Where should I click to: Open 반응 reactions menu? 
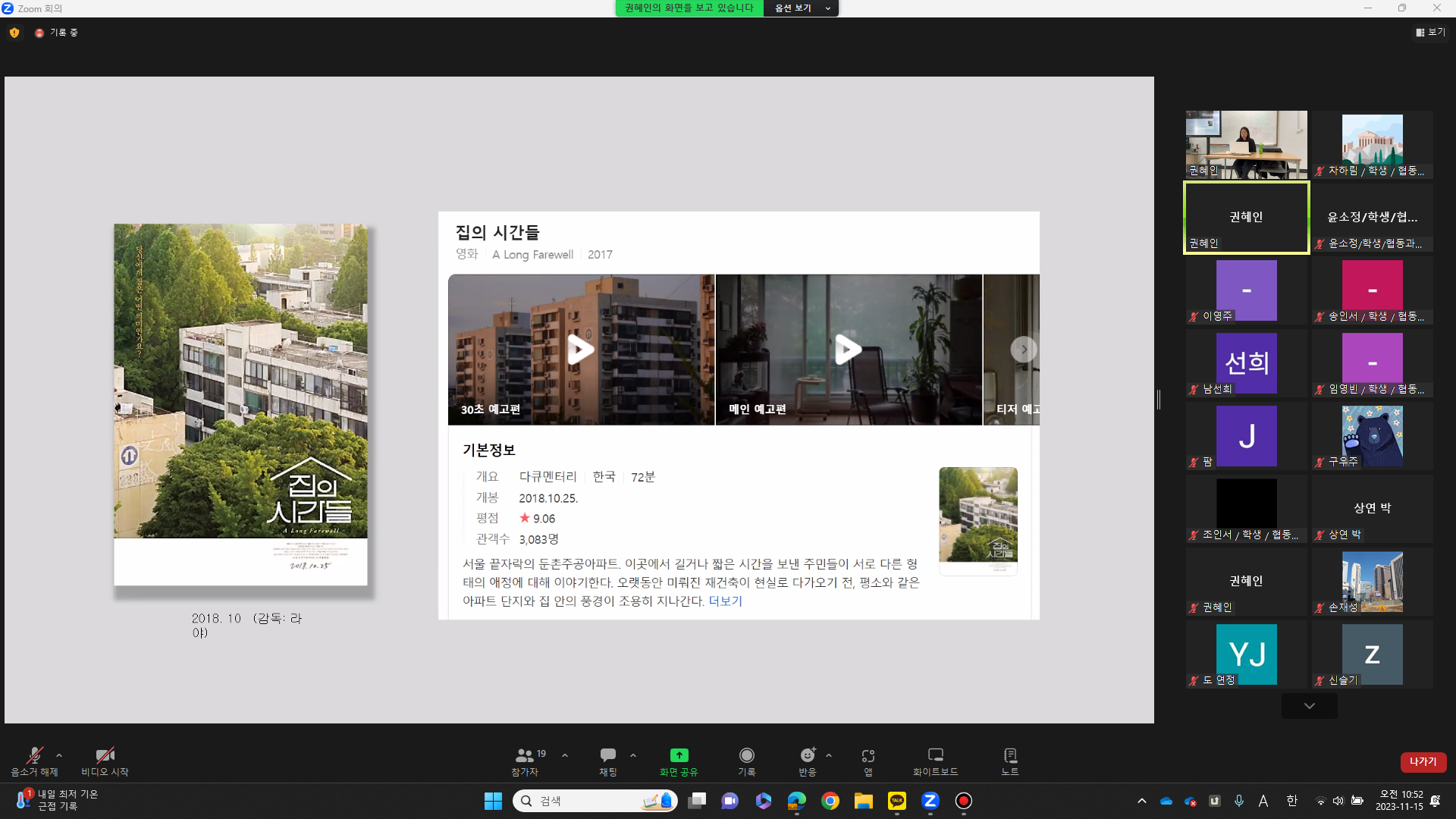(x=808, y=761)
